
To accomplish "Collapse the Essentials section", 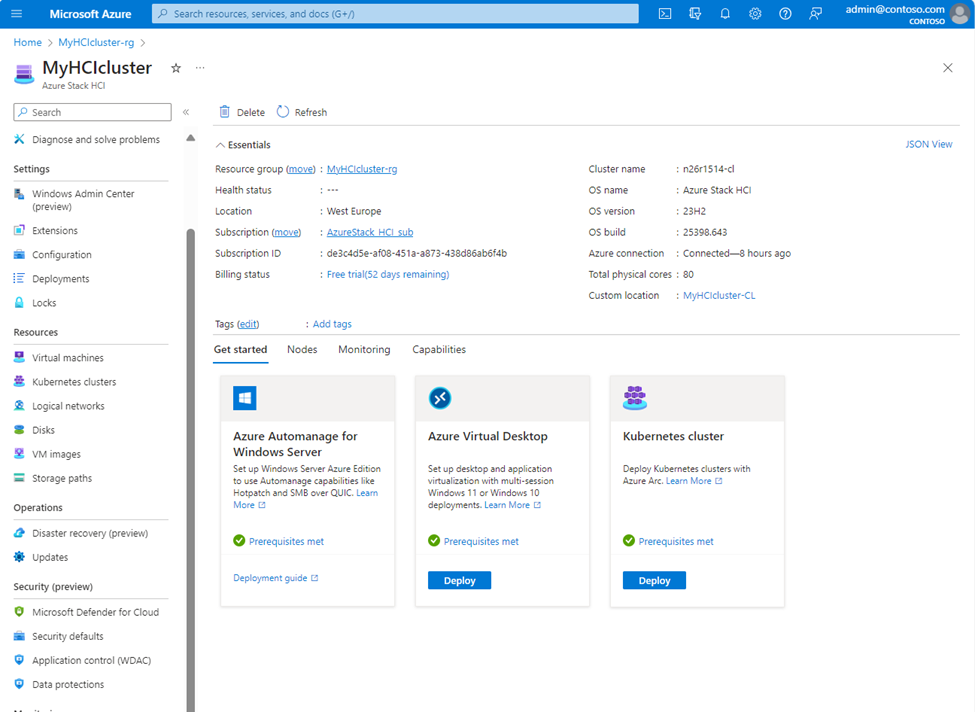I will click(x=220, y=145).
